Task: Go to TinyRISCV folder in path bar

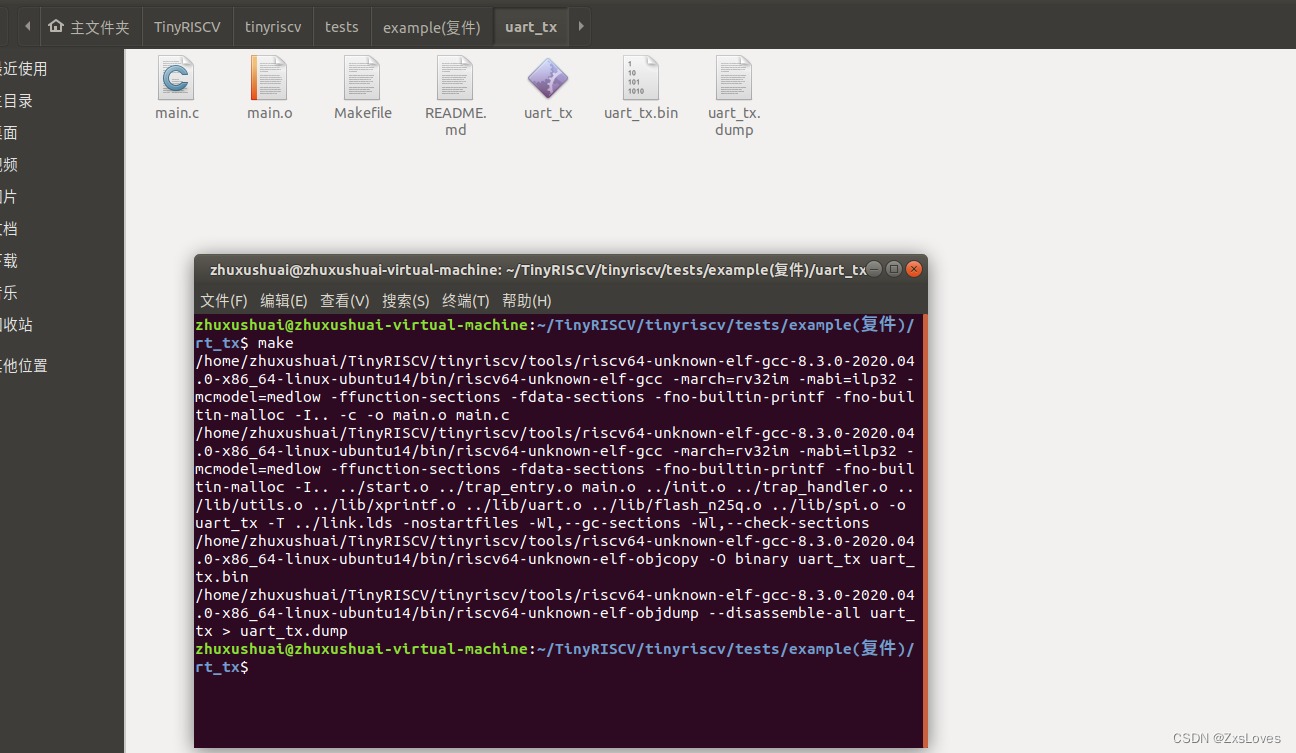Action: 187,27
